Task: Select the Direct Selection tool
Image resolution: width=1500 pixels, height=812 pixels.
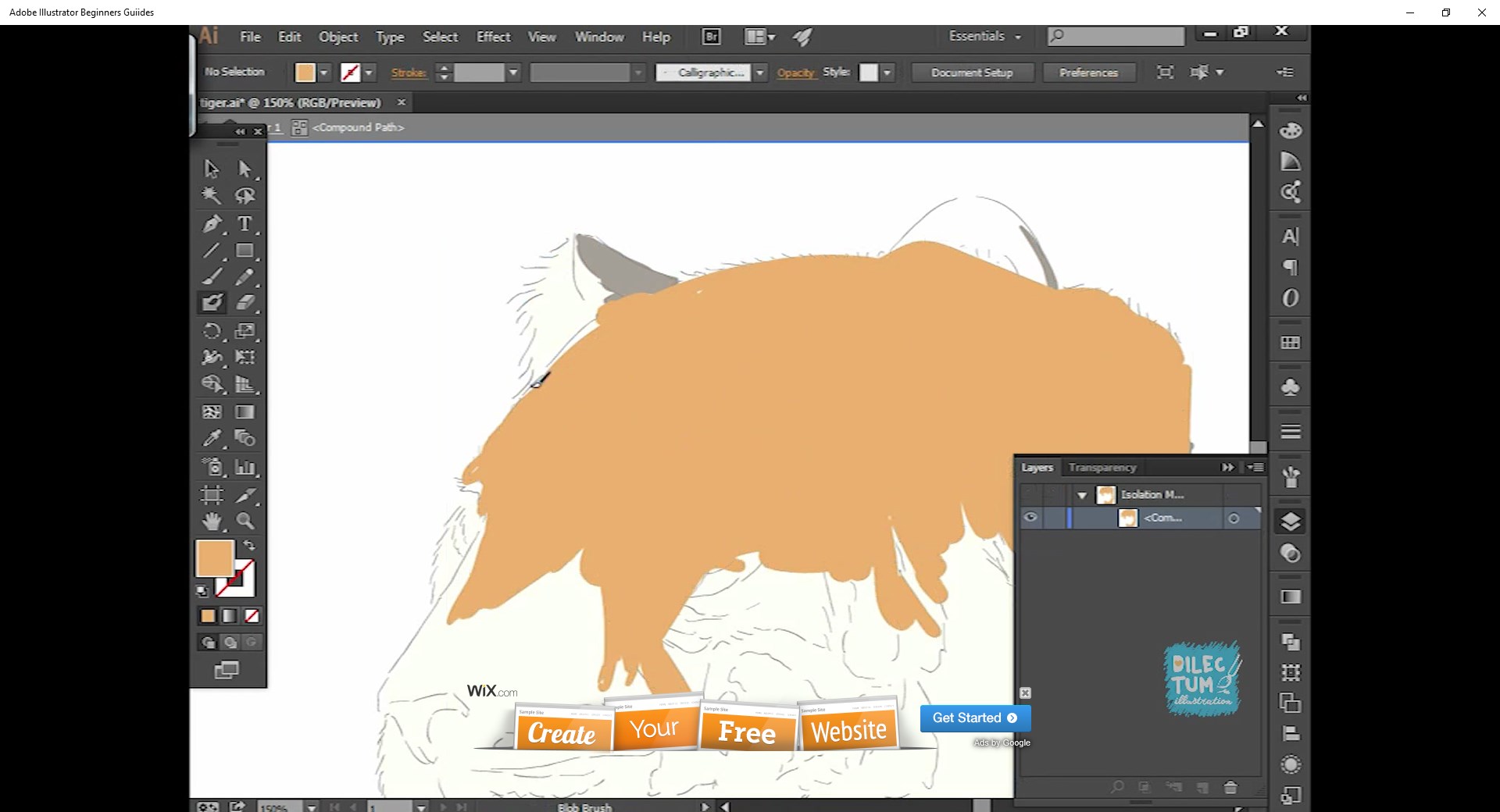Action: click(245, 169)
